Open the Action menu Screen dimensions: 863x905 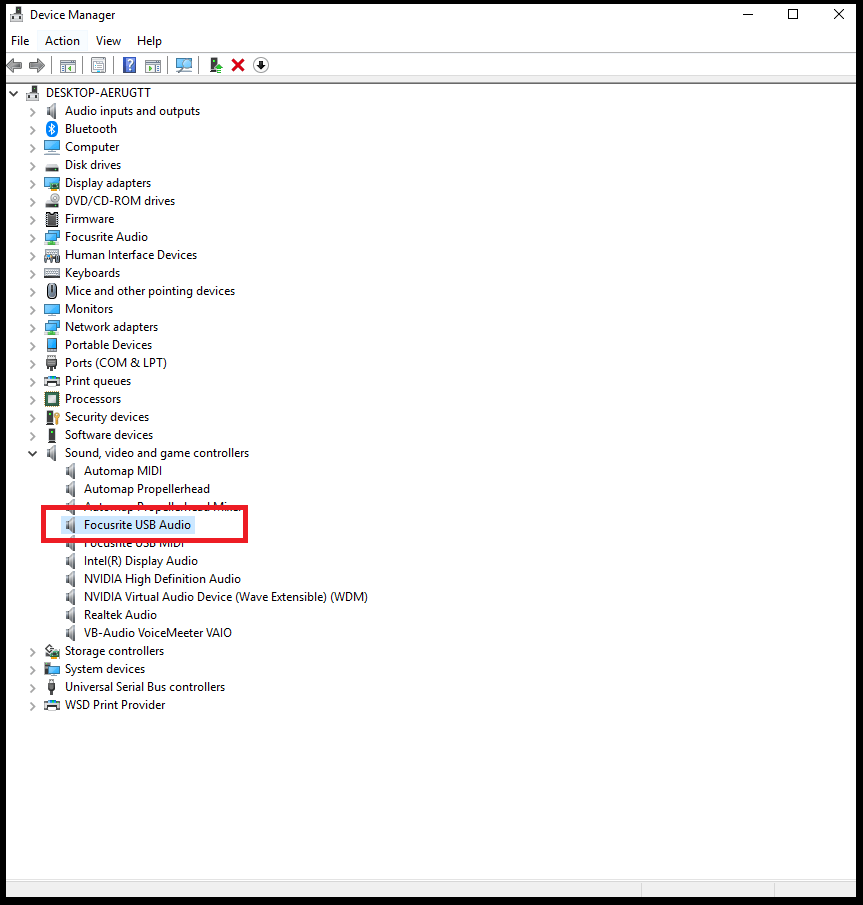[62, 41]
